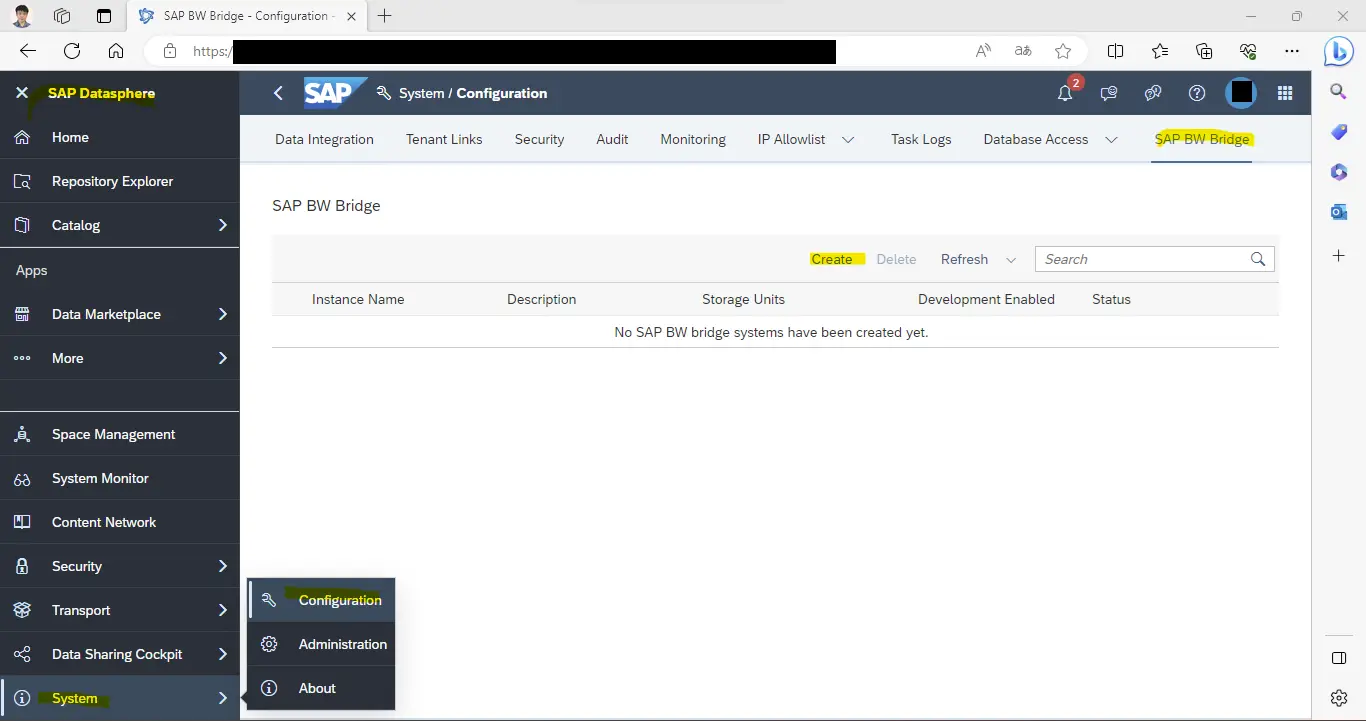Select the Transport sidebar icon
This screenshot has height=721, width=1366.
tap(22, 610)
